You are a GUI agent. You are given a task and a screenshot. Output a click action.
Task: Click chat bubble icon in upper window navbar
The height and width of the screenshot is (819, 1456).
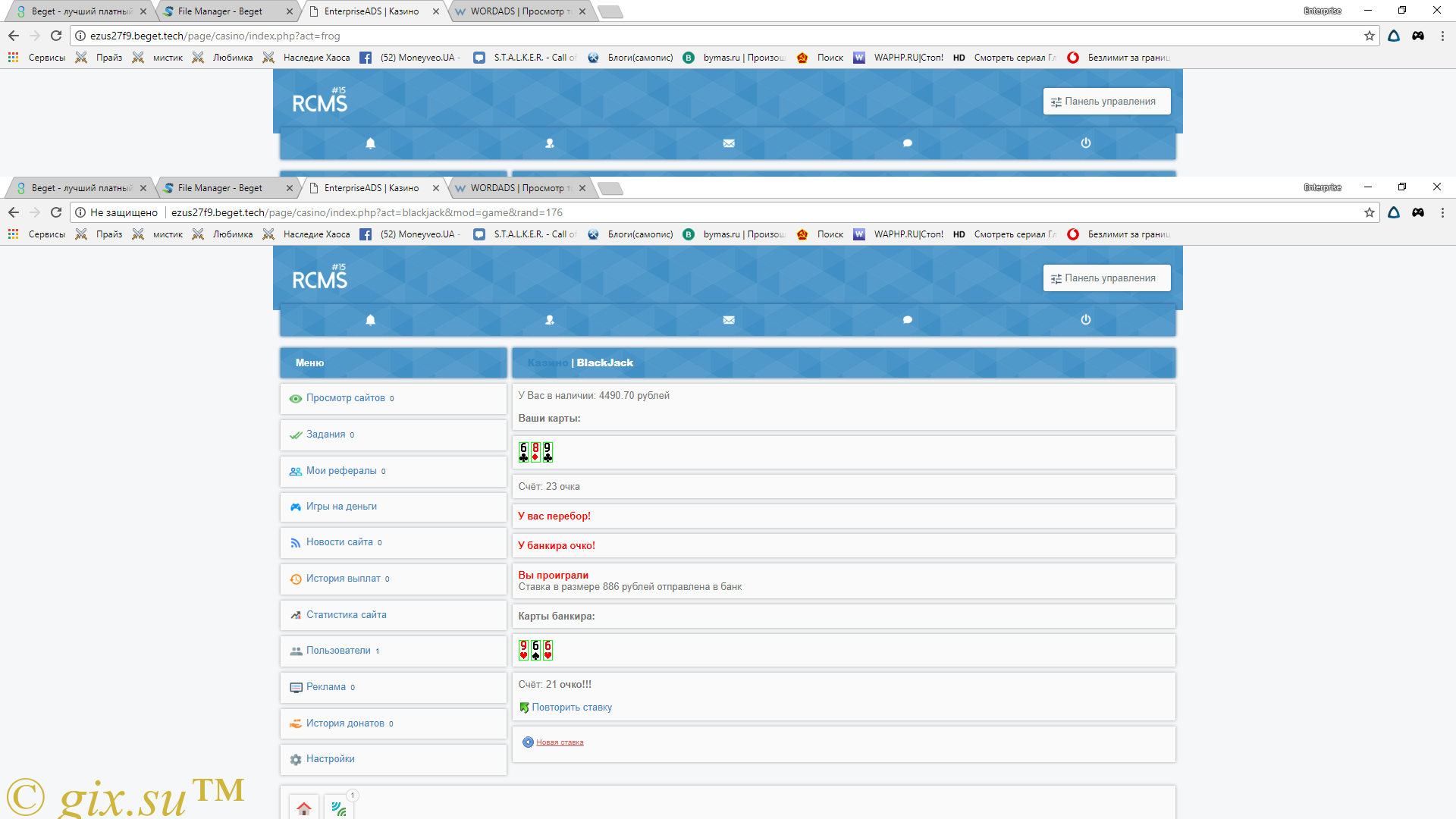coord(908,143)
